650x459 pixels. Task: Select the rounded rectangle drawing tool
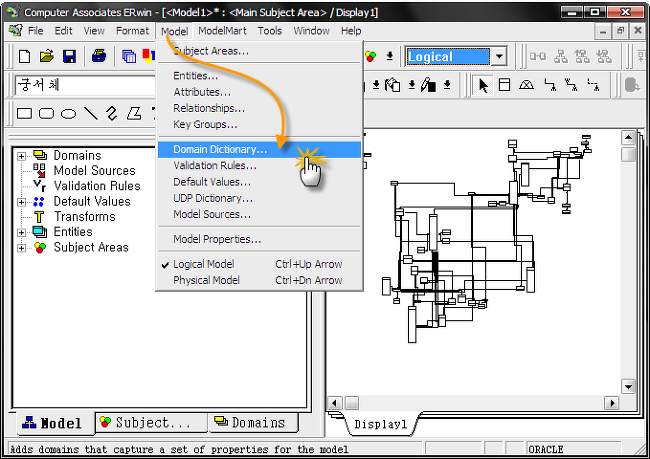click(x=46, y=113)
